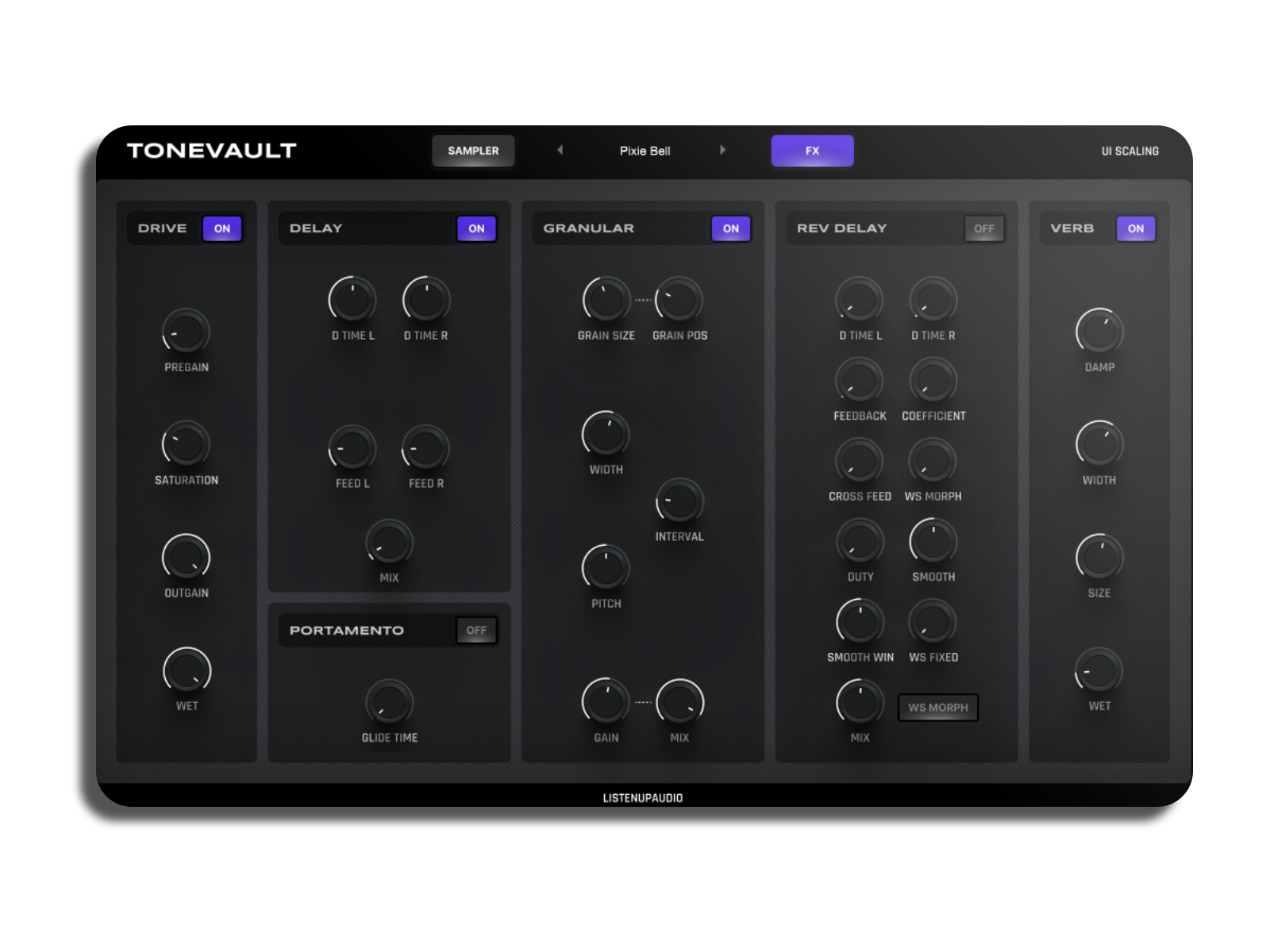
Task: Enable Portamento with the OFF switch
Action: (x=476, y=631)
